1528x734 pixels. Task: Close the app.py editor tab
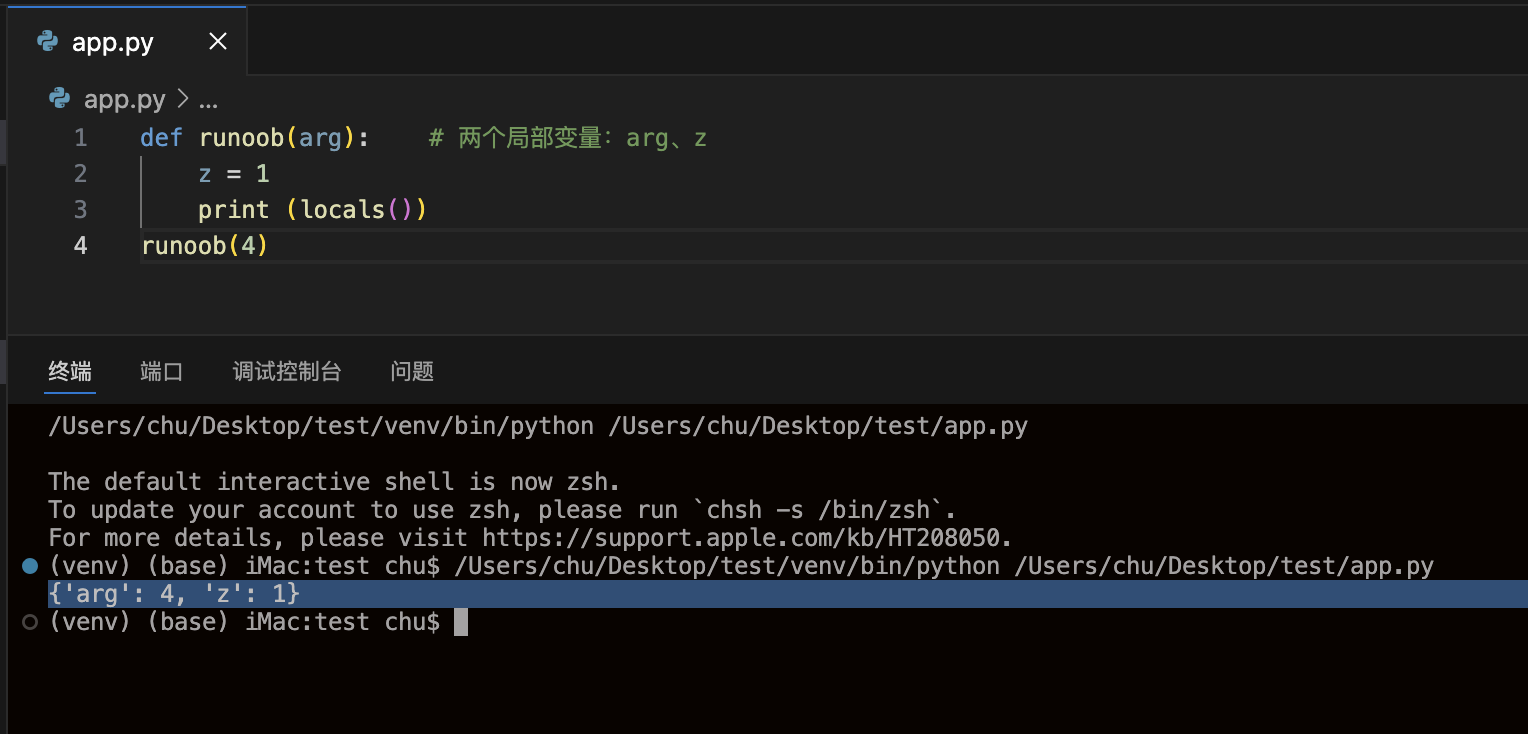coord(217,41)
